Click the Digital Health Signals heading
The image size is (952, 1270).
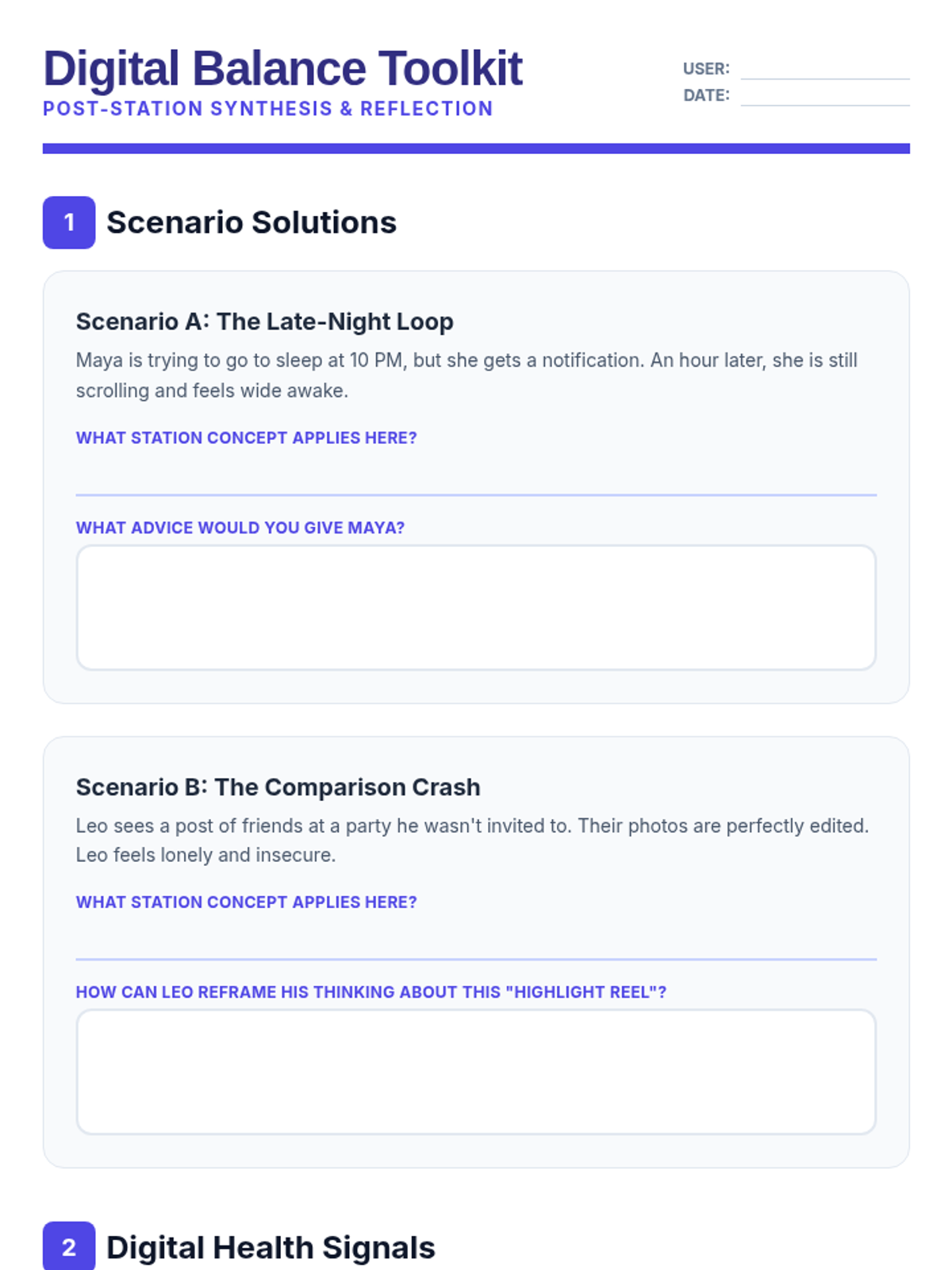(271, 1247)
